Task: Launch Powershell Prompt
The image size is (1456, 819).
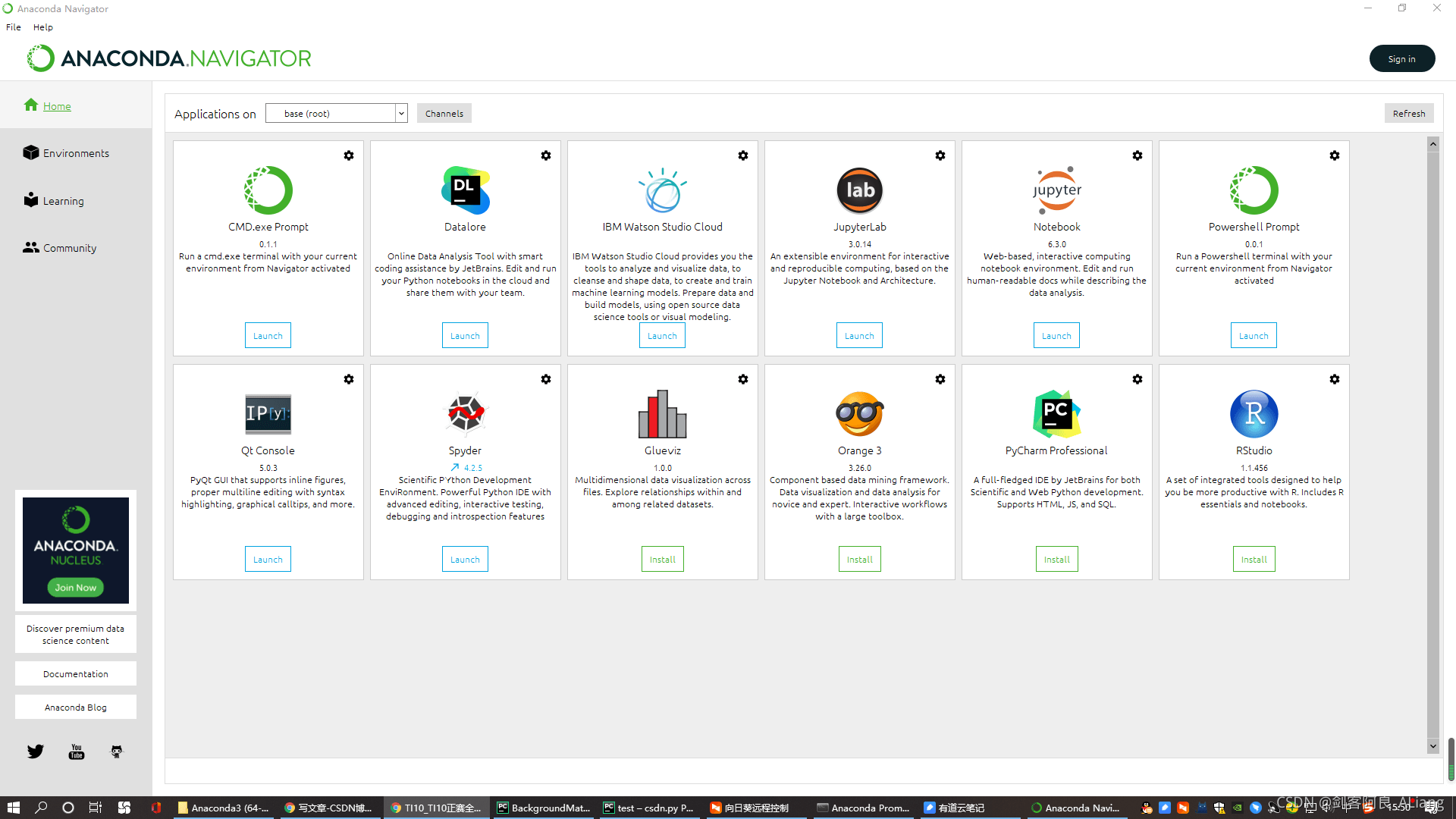Action: [1254, 335]
